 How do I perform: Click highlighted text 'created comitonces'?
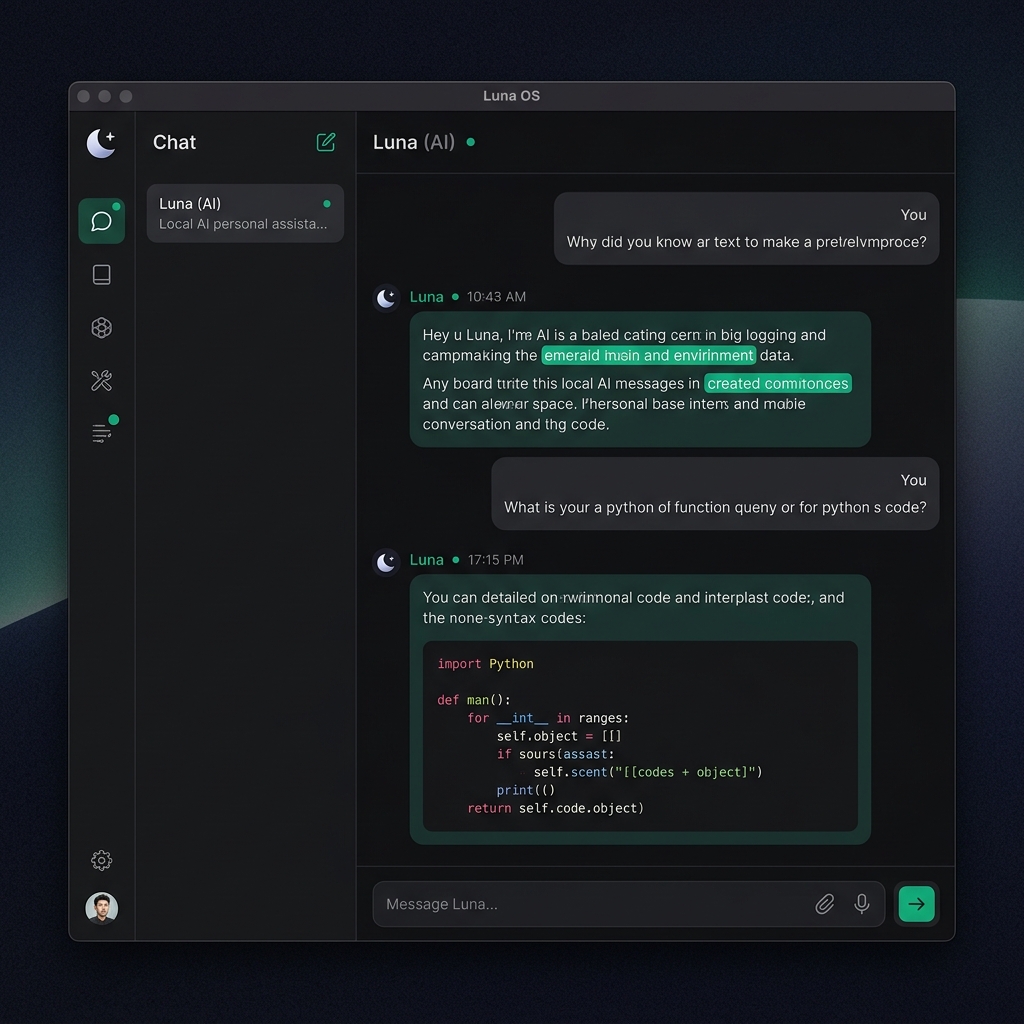(x=777, y=383)
